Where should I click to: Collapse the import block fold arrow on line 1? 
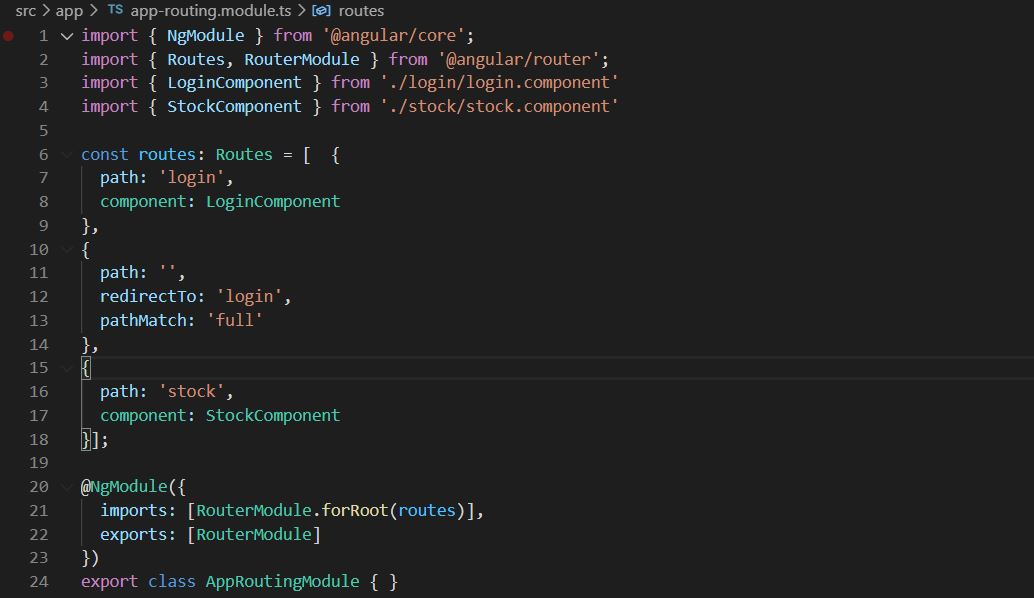tap(67, 36)
